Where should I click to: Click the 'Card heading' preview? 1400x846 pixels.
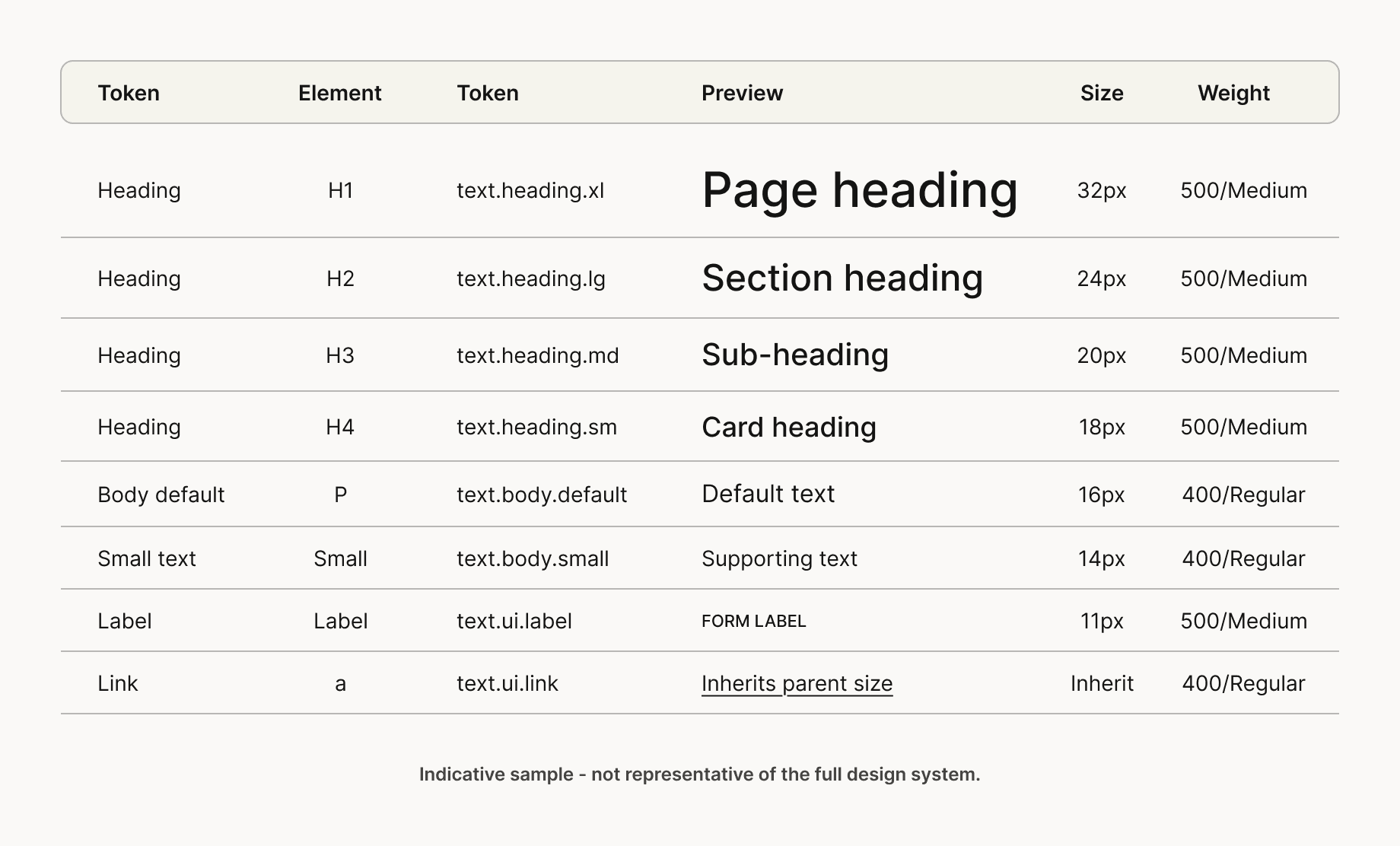789,427
